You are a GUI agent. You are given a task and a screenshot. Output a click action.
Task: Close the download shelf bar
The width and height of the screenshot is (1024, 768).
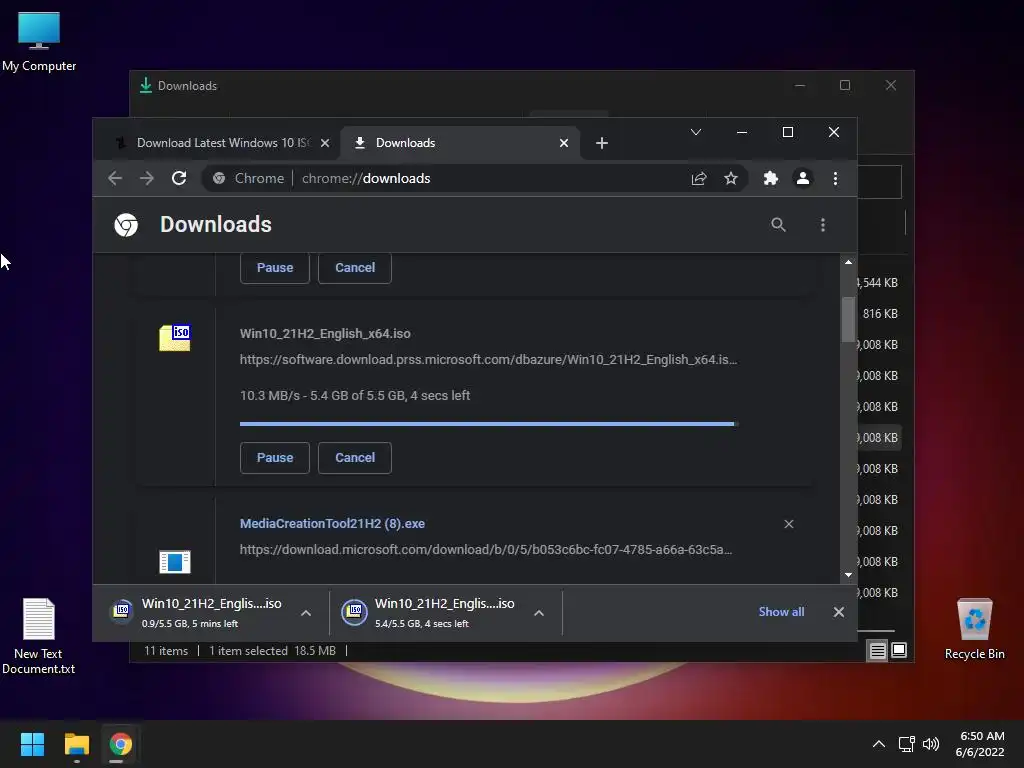click(839, 612)
